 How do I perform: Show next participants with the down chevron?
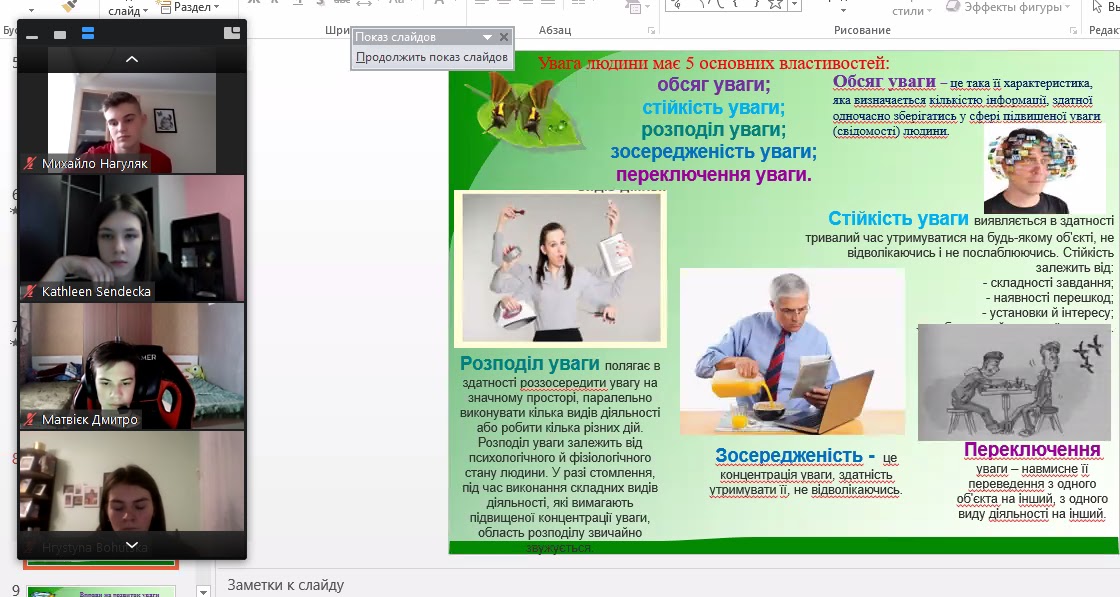(132, 545)
